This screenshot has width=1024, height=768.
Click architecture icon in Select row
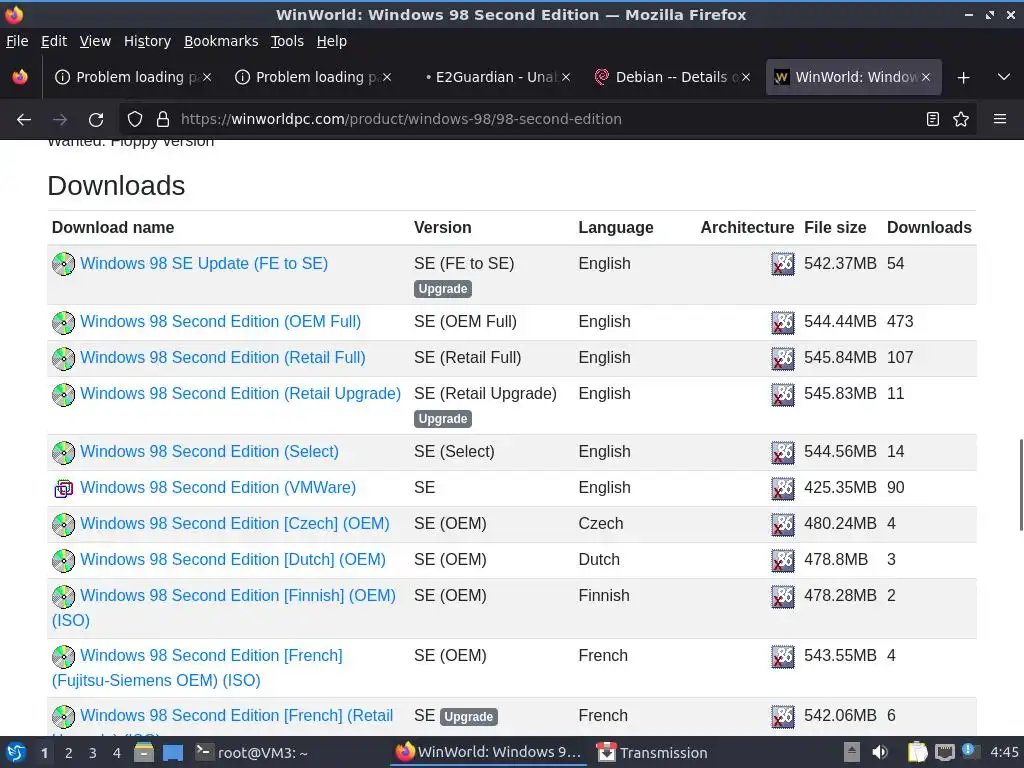click(782, 453)
